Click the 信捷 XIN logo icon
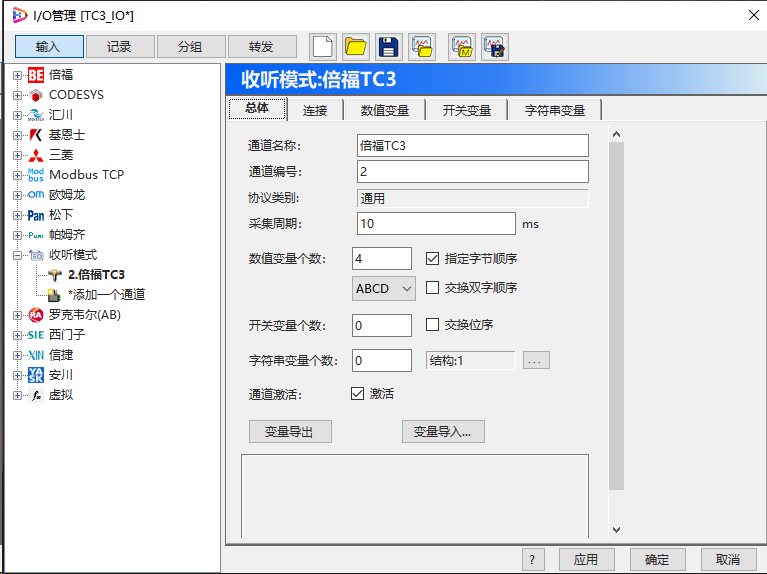Viewport: 767px width, 574px height. click(36, 355)
